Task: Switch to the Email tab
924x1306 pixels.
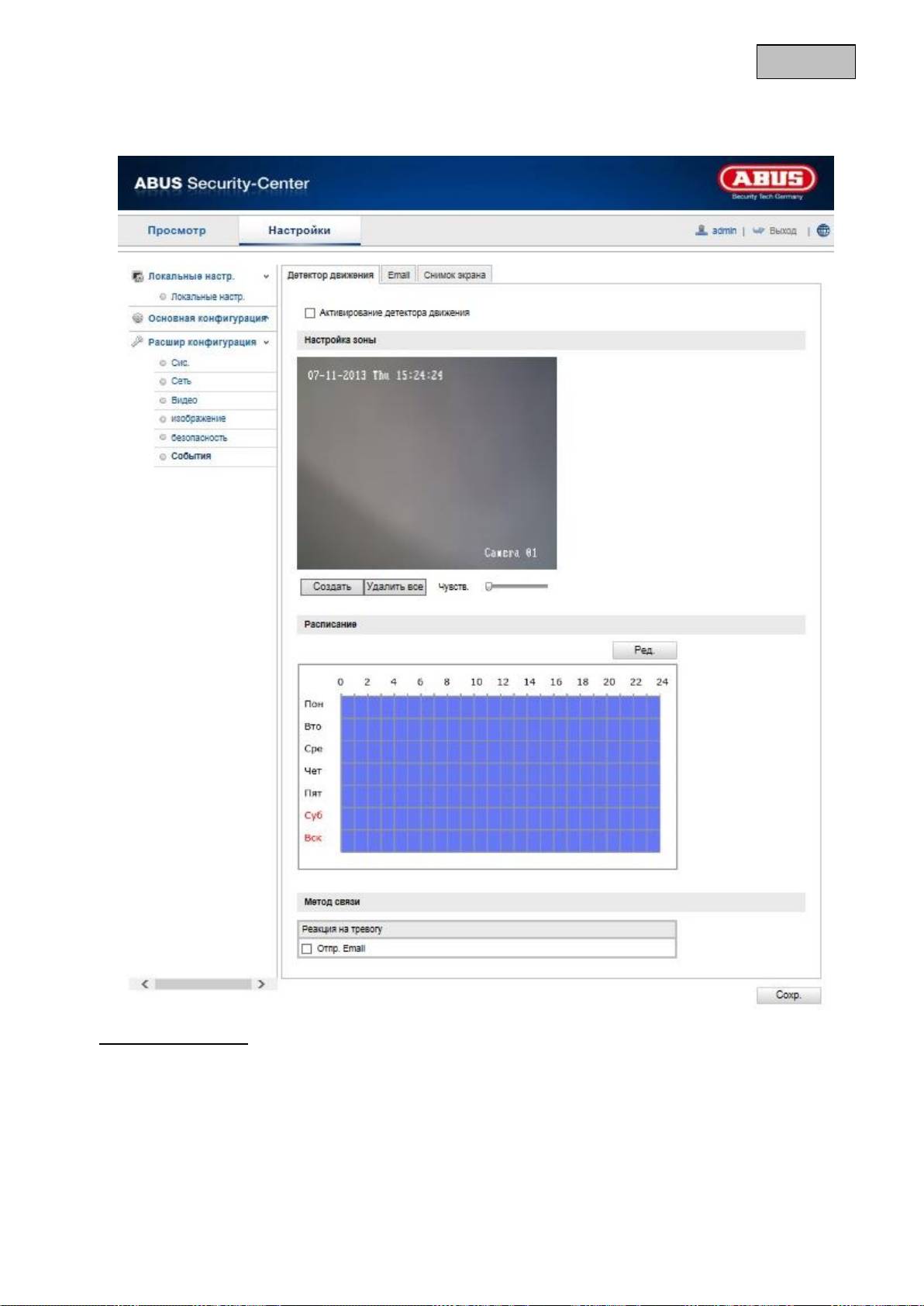Action: [x=398, y=275]
